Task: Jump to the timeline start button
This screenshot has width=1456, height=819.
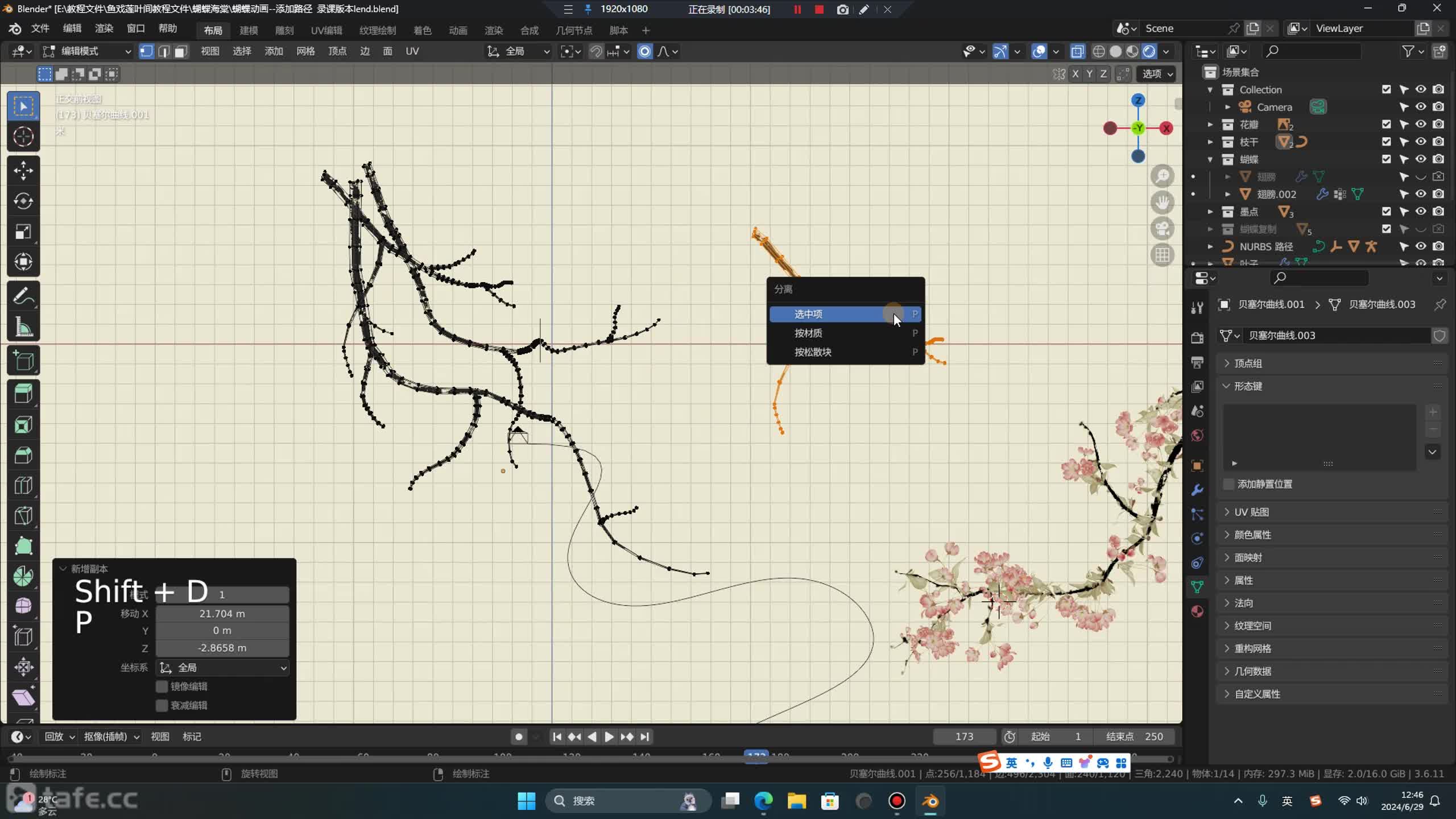Action: click(557, 737)
